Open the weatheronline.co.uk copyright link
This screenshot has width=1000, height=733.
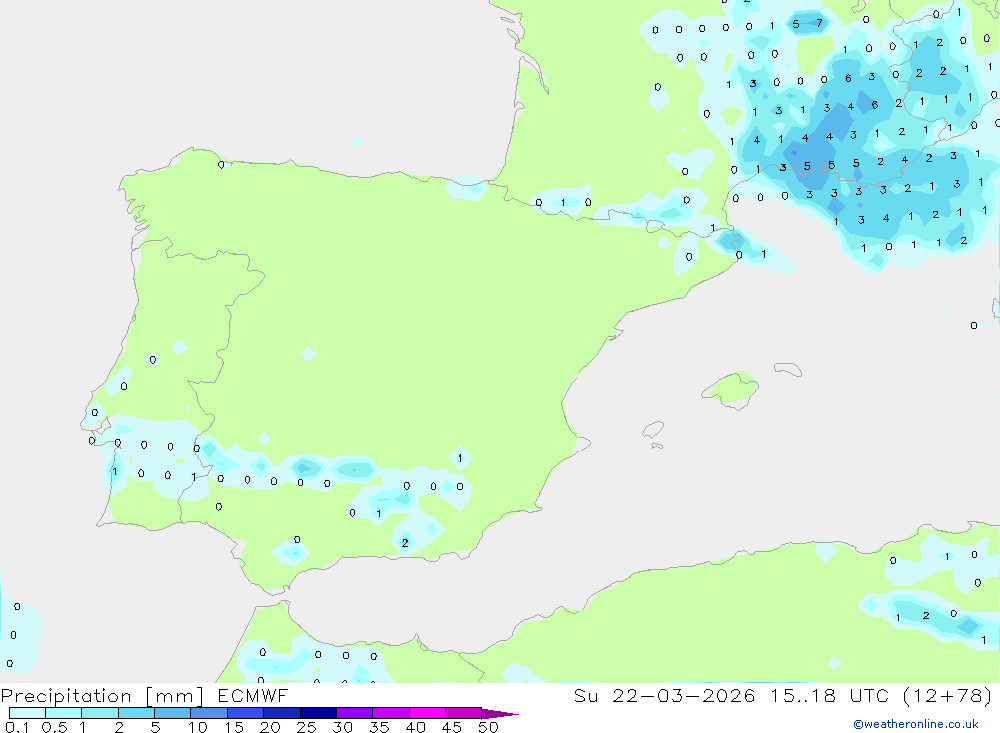[916, 724]
